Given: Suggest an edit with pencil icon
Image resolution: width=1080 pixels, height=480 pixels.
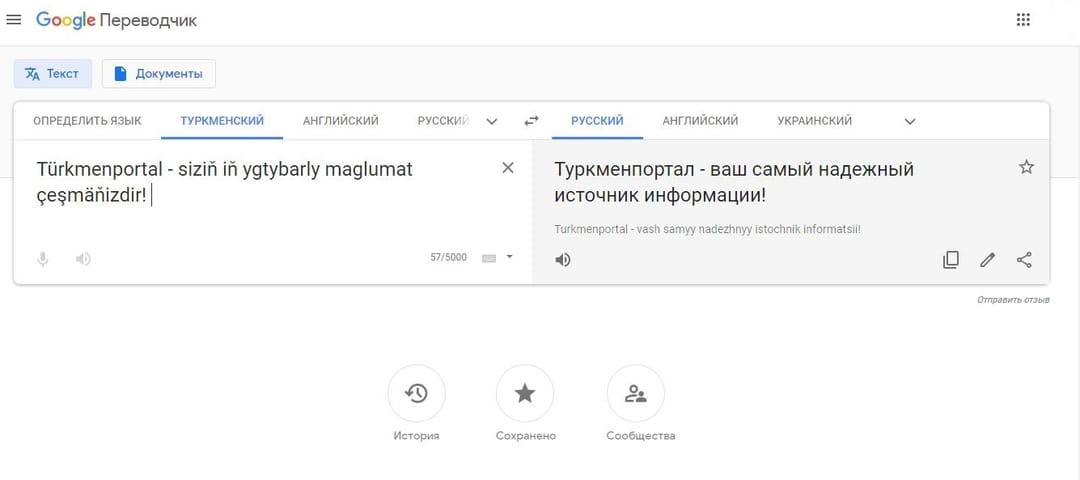Looking at the screenshot, I should pyautogui.click(x=988, y=260).
